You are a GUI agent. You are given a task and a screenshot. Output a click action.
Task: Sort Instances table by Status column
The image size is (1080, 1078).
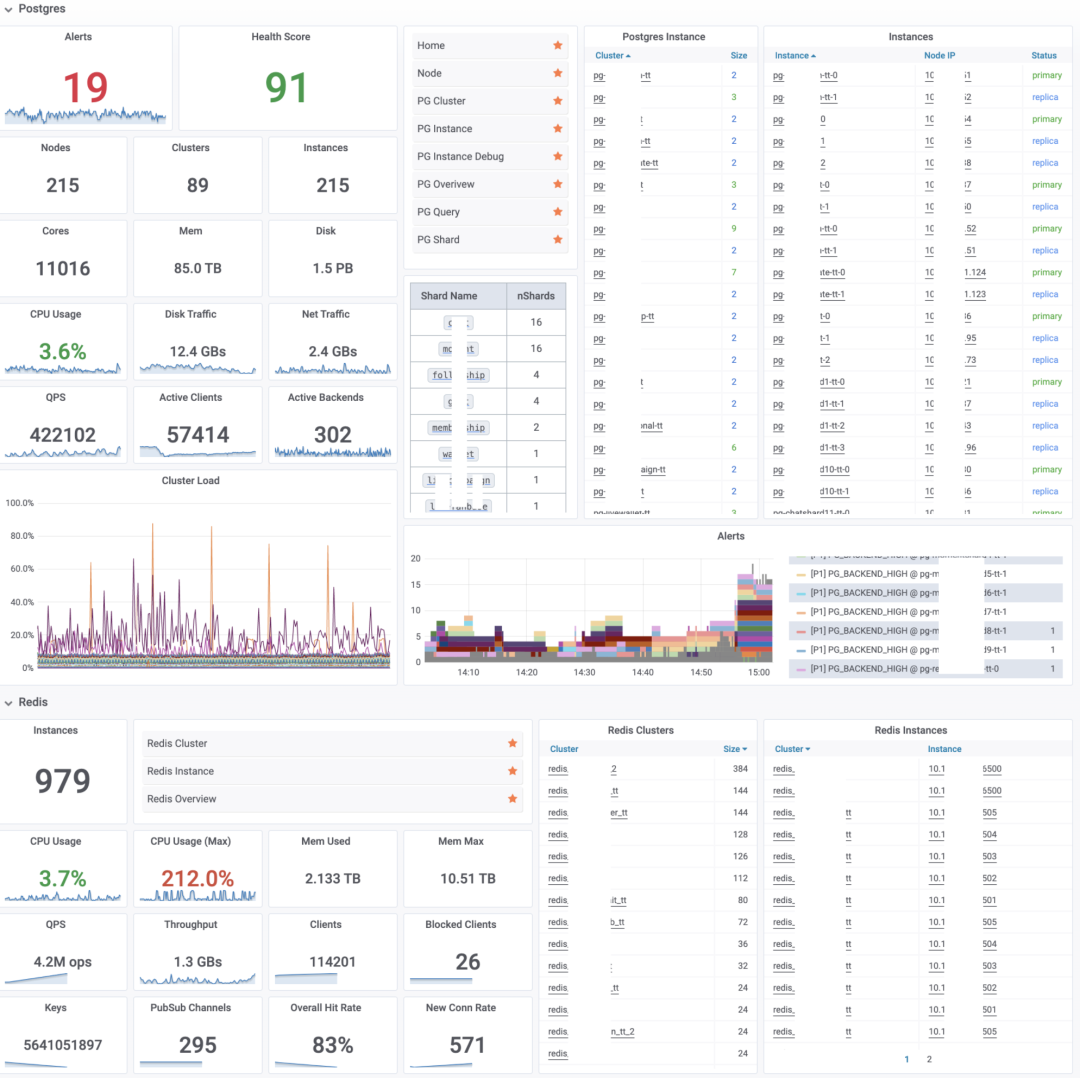click(1044, 56)
